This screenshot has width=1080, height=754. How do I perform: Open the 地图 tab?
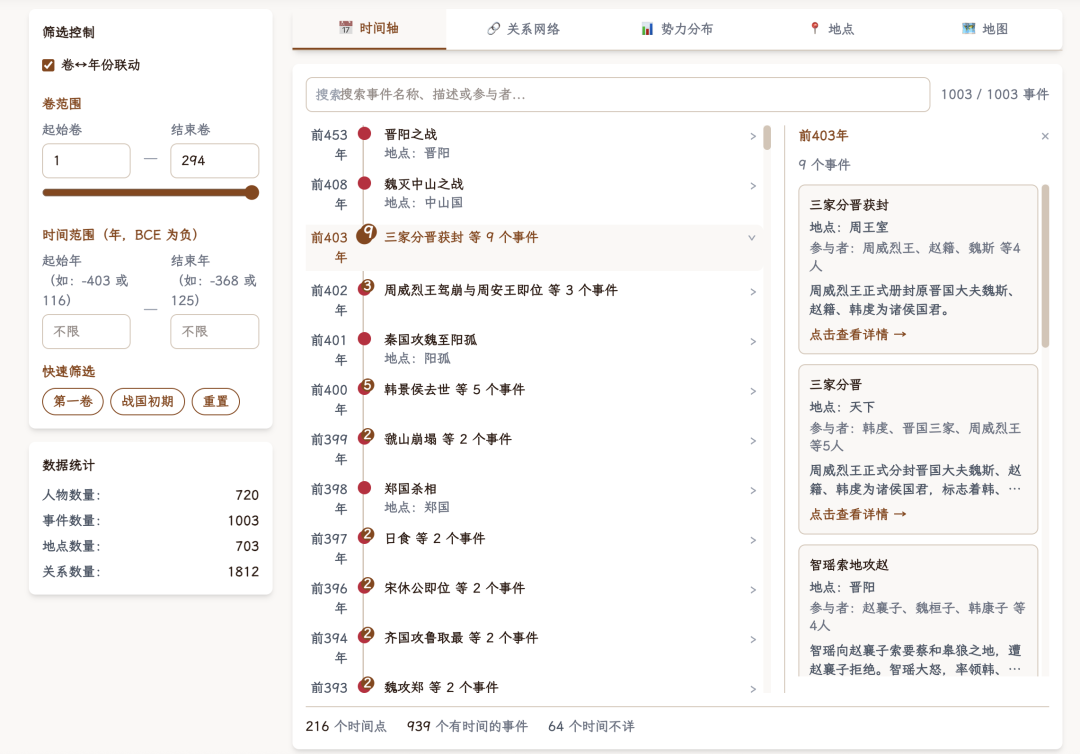(x=985, y=29)
